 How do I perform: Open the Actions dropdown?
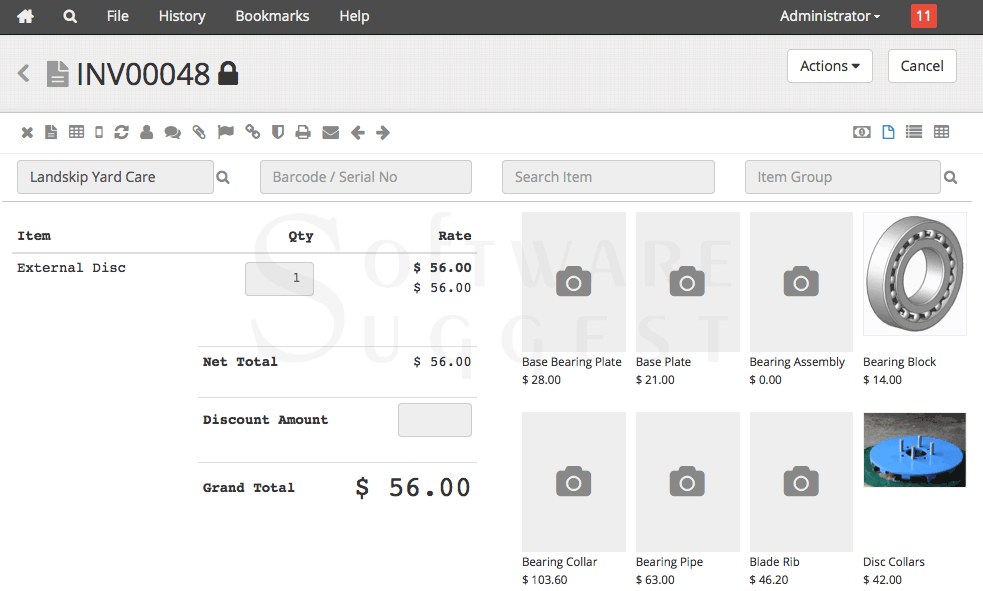(829, 66)
